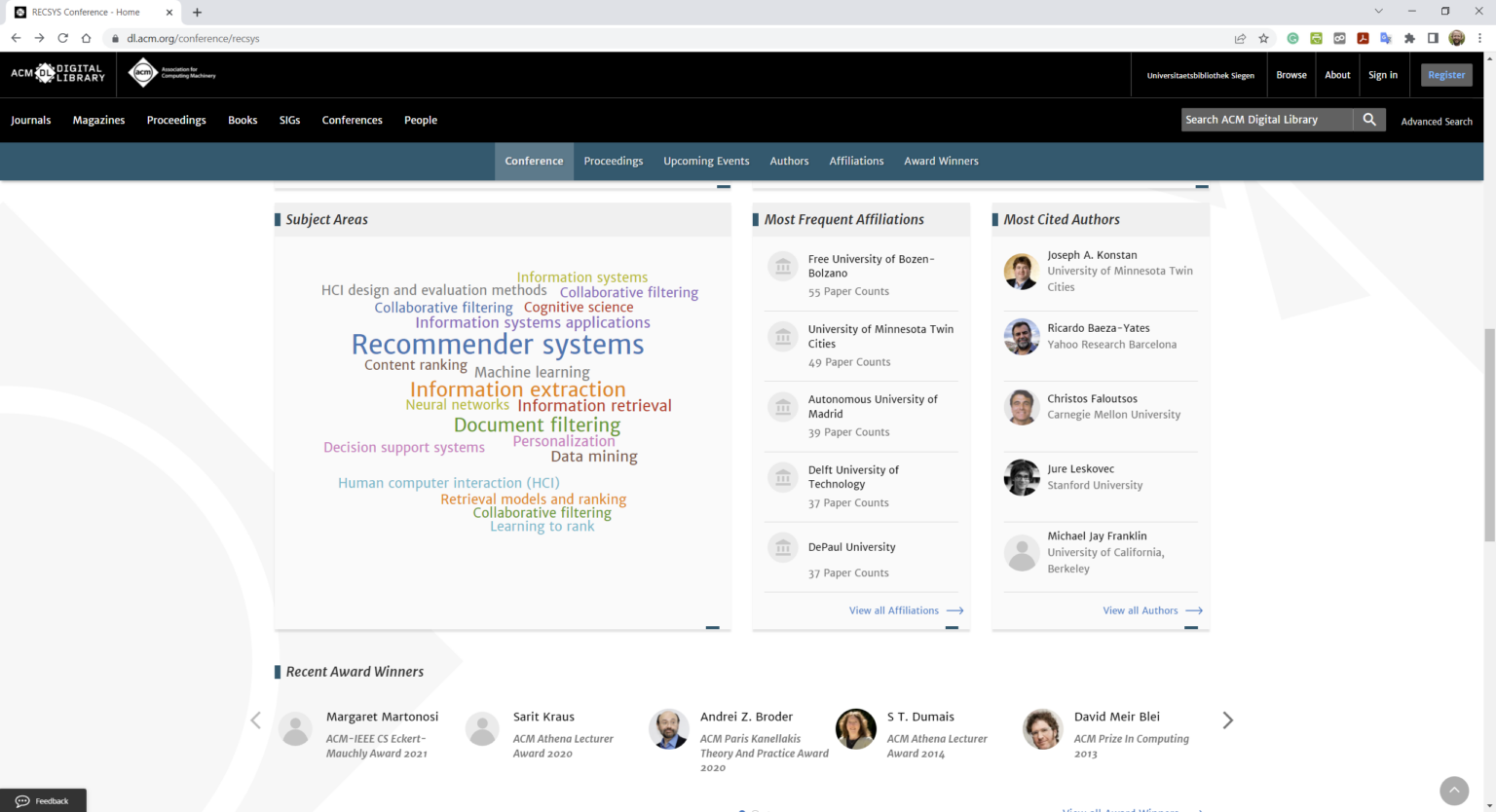This screenshot has width=1496, height=812.
Task: Open the browser profile avatar icon
Action: 1457,38
